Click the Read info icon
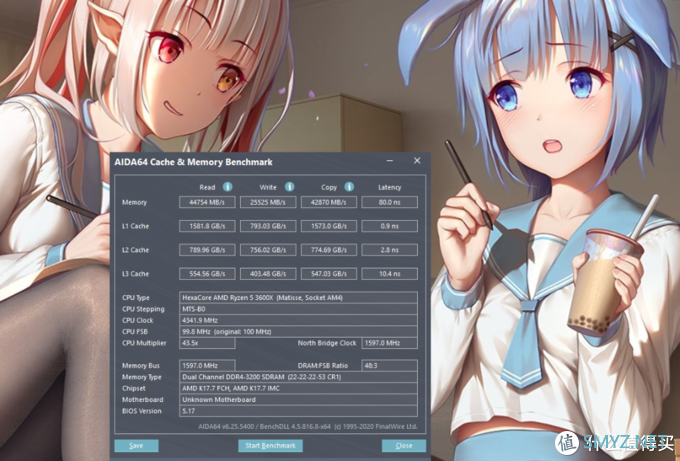Viewport: 680px width, 461px height. [x=228, y=187]
